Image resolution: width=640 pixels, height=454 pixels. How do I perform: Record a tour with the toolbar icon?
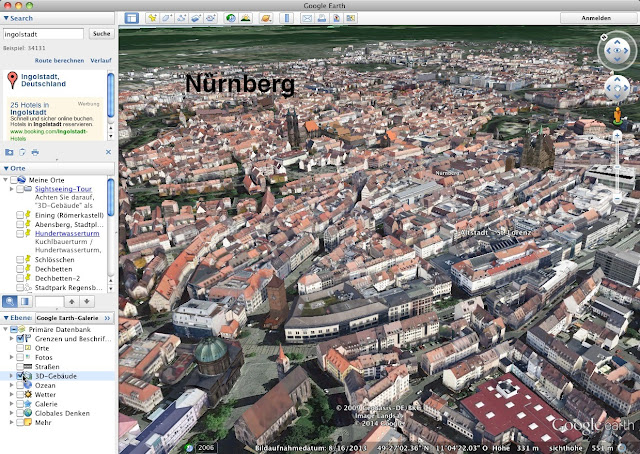click(211, 18)
